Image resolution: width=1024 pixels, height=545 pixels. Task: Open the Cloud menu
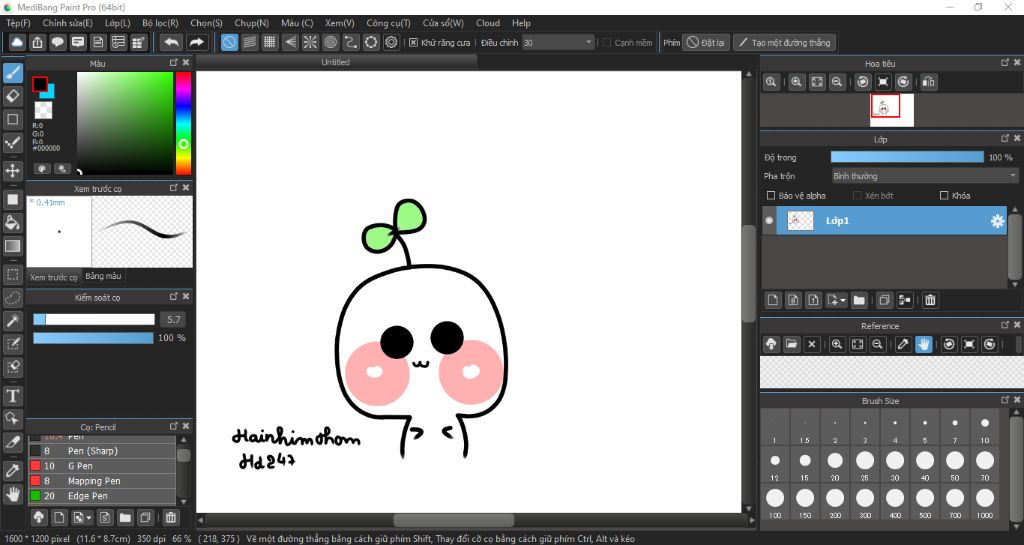[488, 23]
